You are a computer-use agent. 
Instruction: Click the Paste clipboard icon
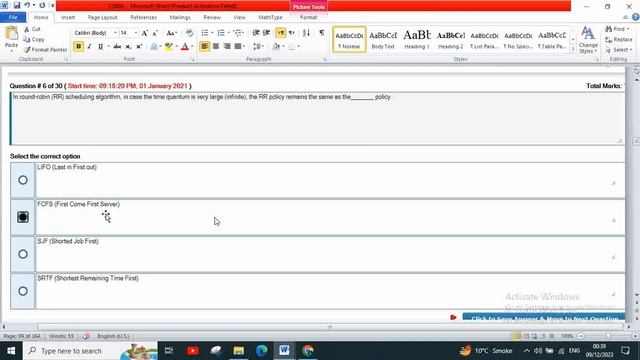(x=11, y=34)
